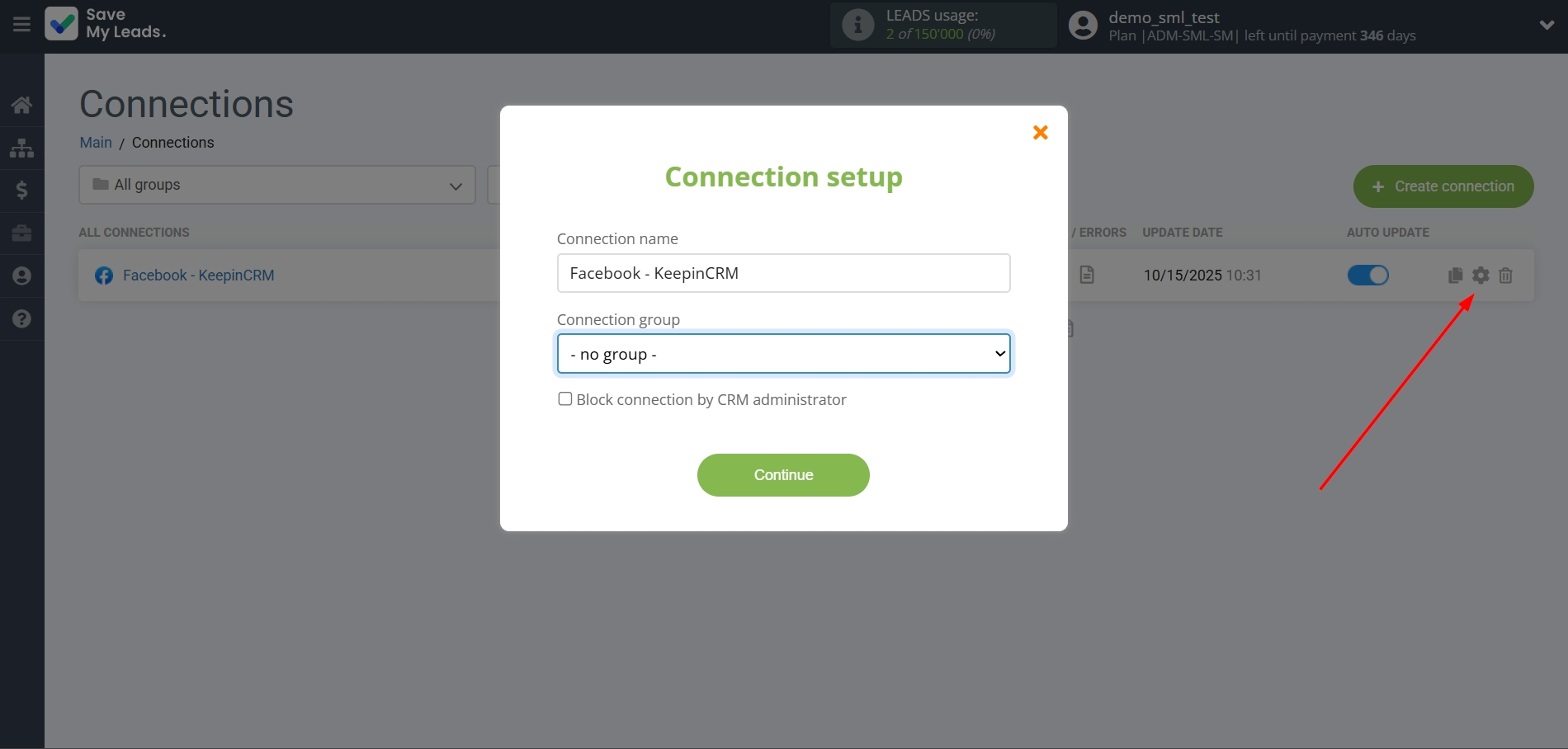Open the user profile sidebar icon
This screenshot has height=749, width=1568.
click(21, 276)
